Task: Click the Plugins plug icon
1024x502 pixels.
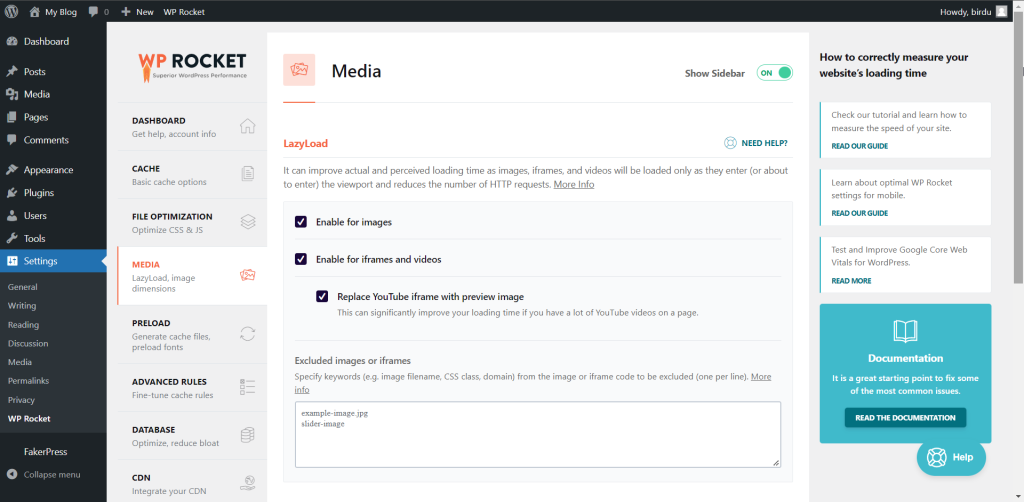Action: point(12,193)
